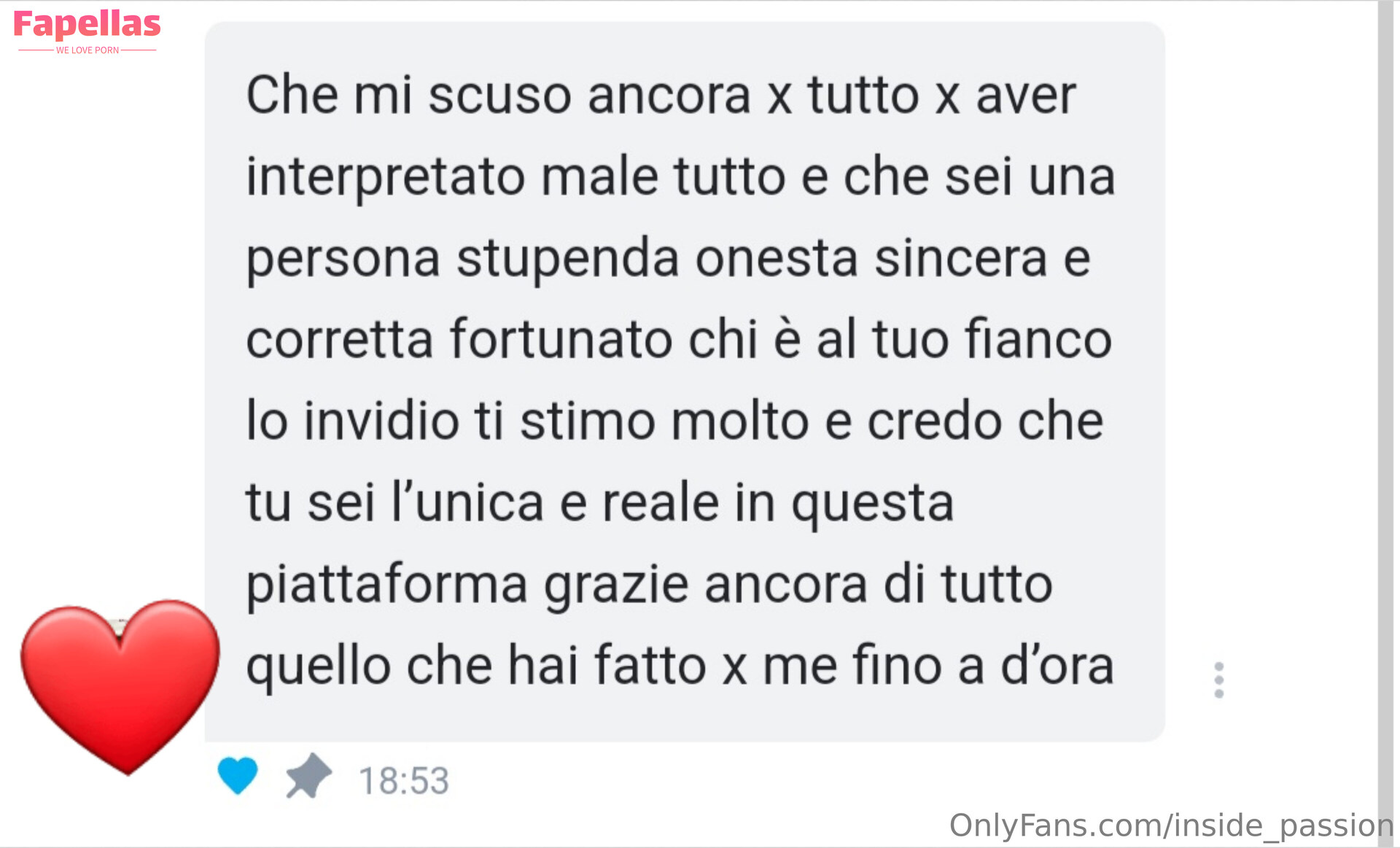Click the line "tu sei l'unica e reale in questa"

pyautogui.click(x=599, y=504)
